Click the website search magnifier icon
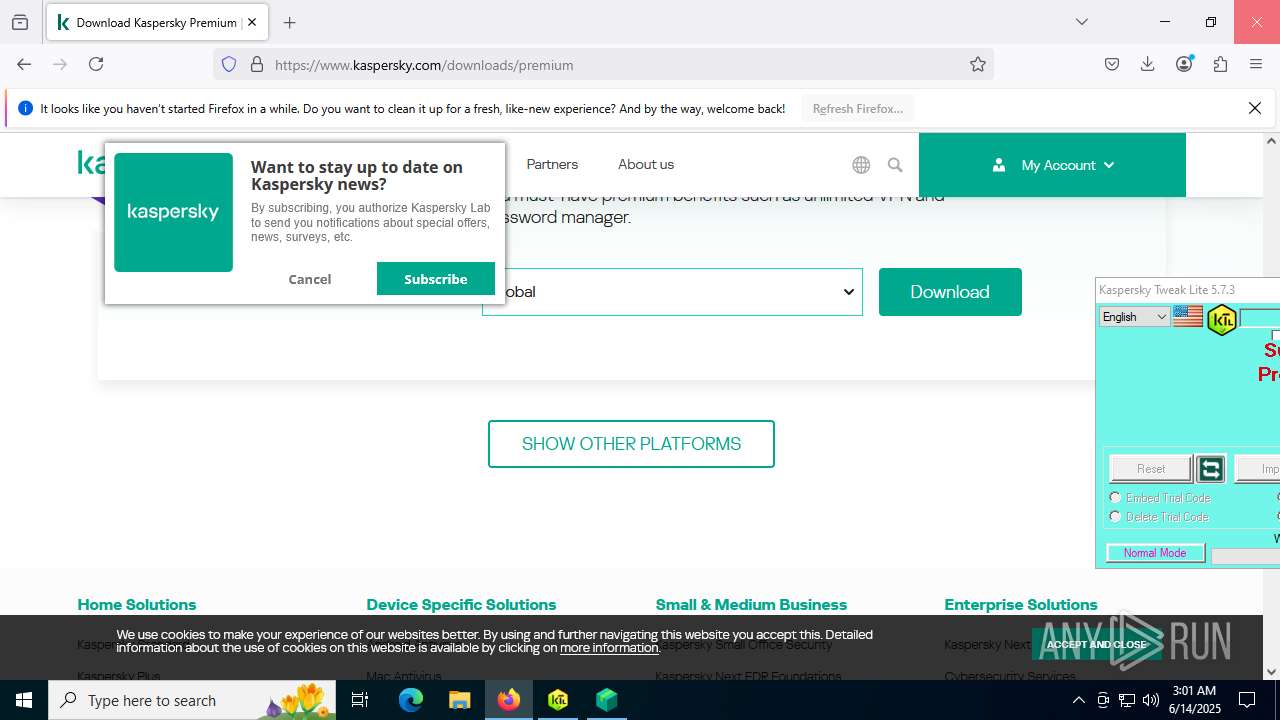 click(x=895, y=165)
